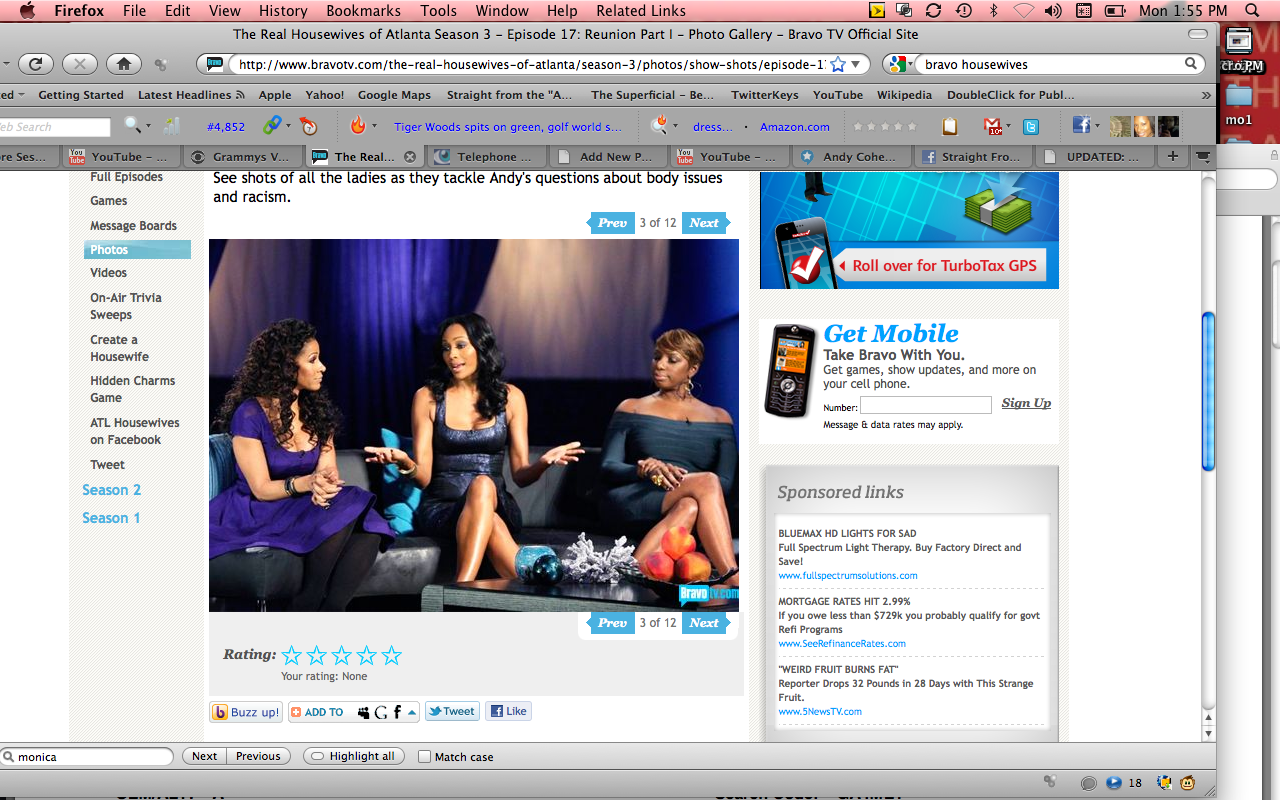Image resolution: width=1280 pixels, height=800 pixels.
Task: Click the mobile Number input field
Action: pyautogui.click(x=925, y=405)
